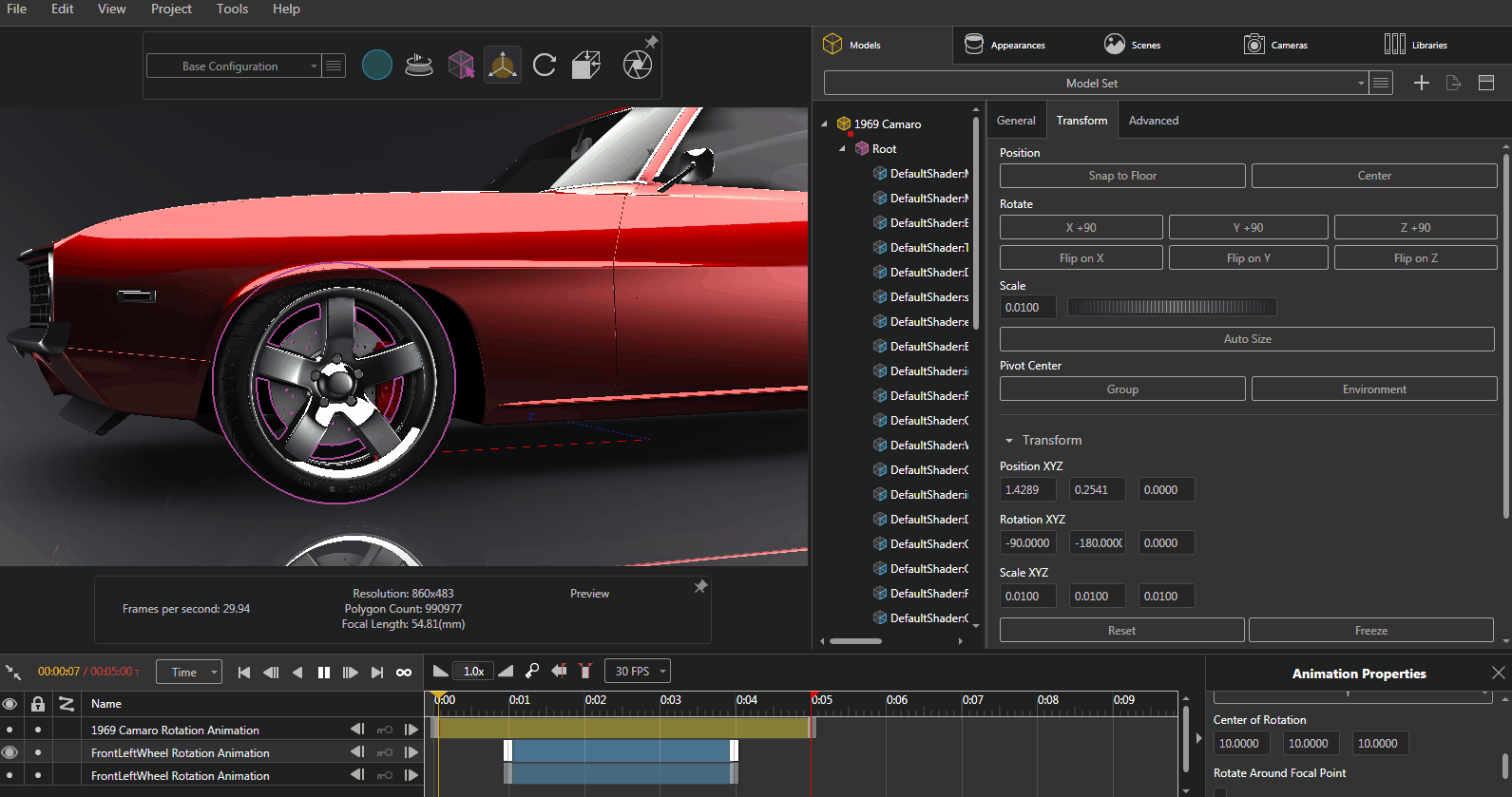Pause the animation playback
The height and width of the screenshot is (797, 1512).
click(x=324, y=673)
